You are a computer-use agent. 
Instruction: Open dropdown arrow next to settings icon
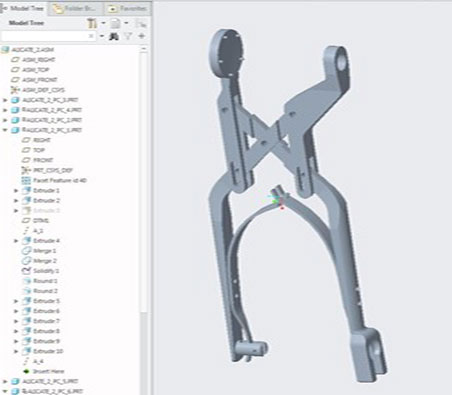pos(103,23)
